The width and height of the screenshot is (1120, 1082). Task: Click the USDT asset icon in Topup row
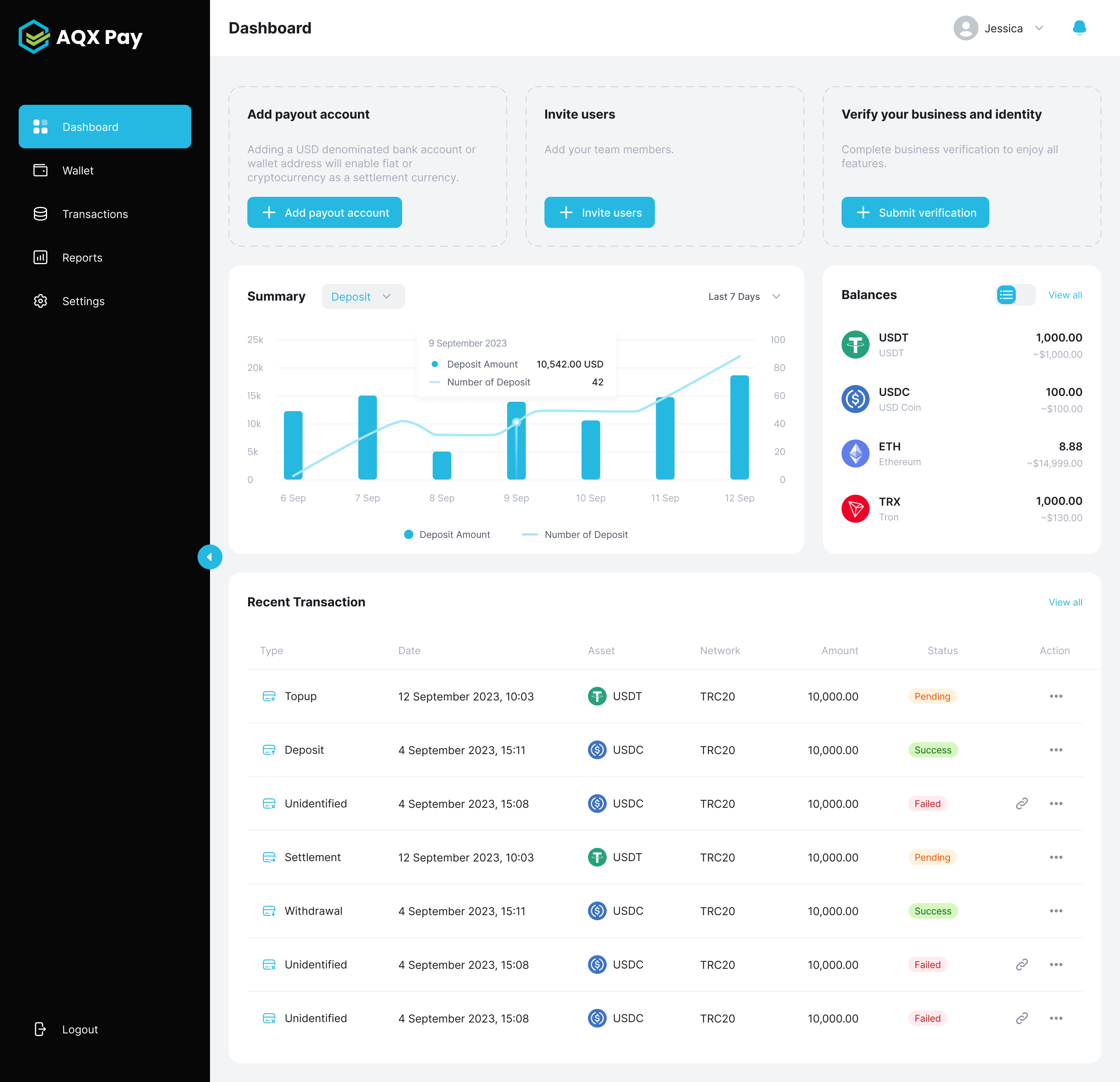597,696
